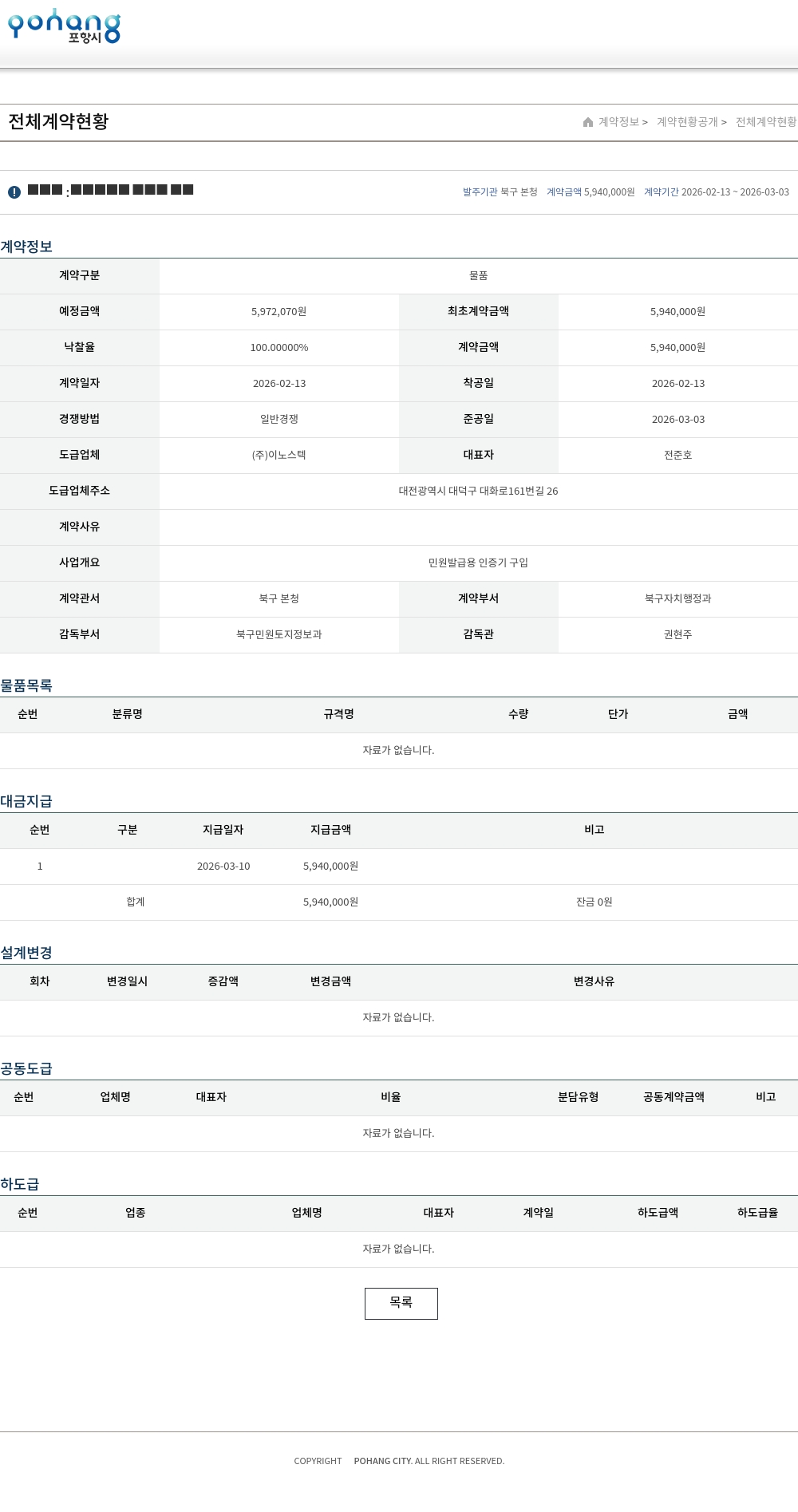Screen dimensions: 798x1512
Task: Click the home icon in breadcrumb
Action: click(588, 122)
